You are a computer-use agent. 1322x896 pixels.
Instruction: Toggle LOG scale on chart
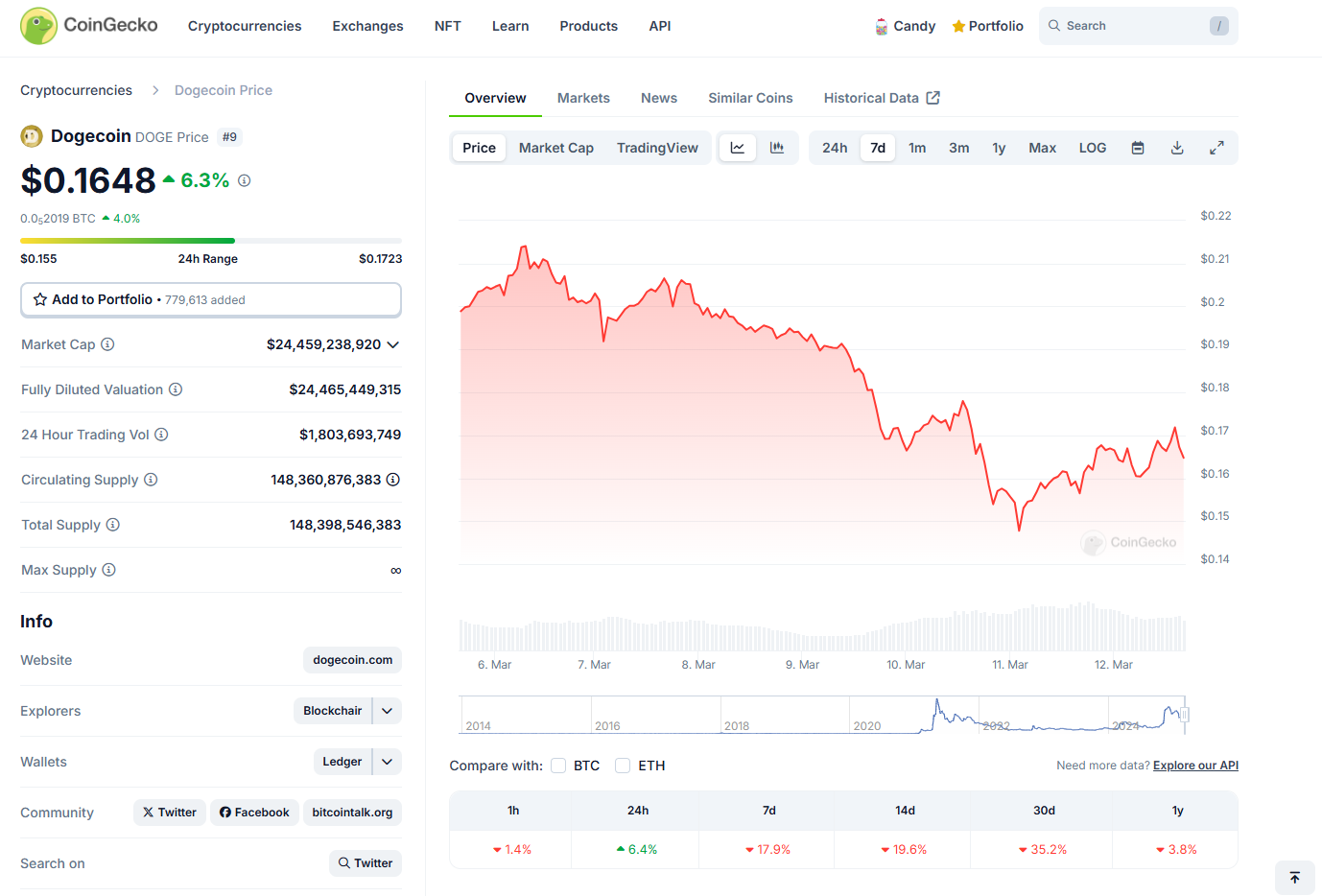click(x=1093, y=148)
